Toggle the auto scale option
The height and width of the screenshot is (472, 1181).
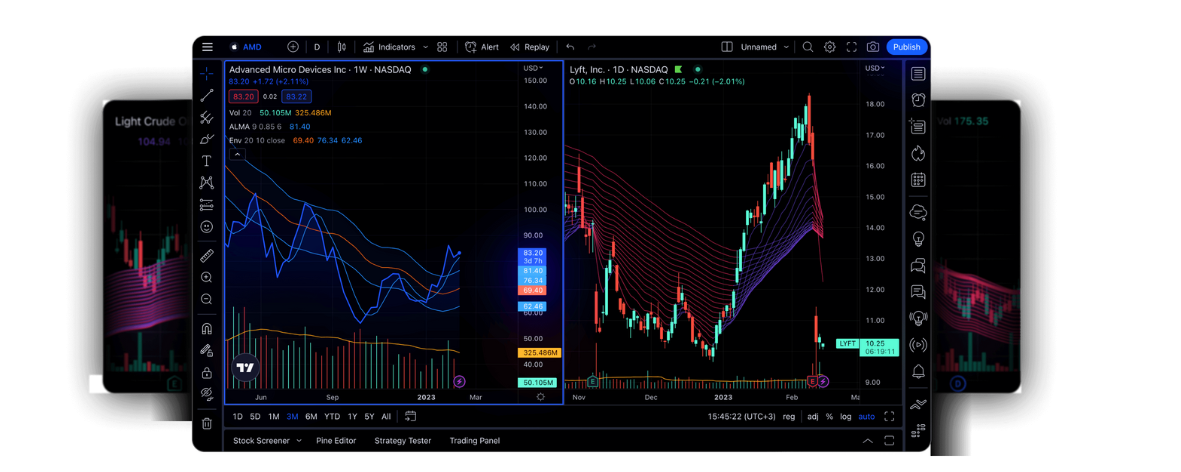pos(866,416)
